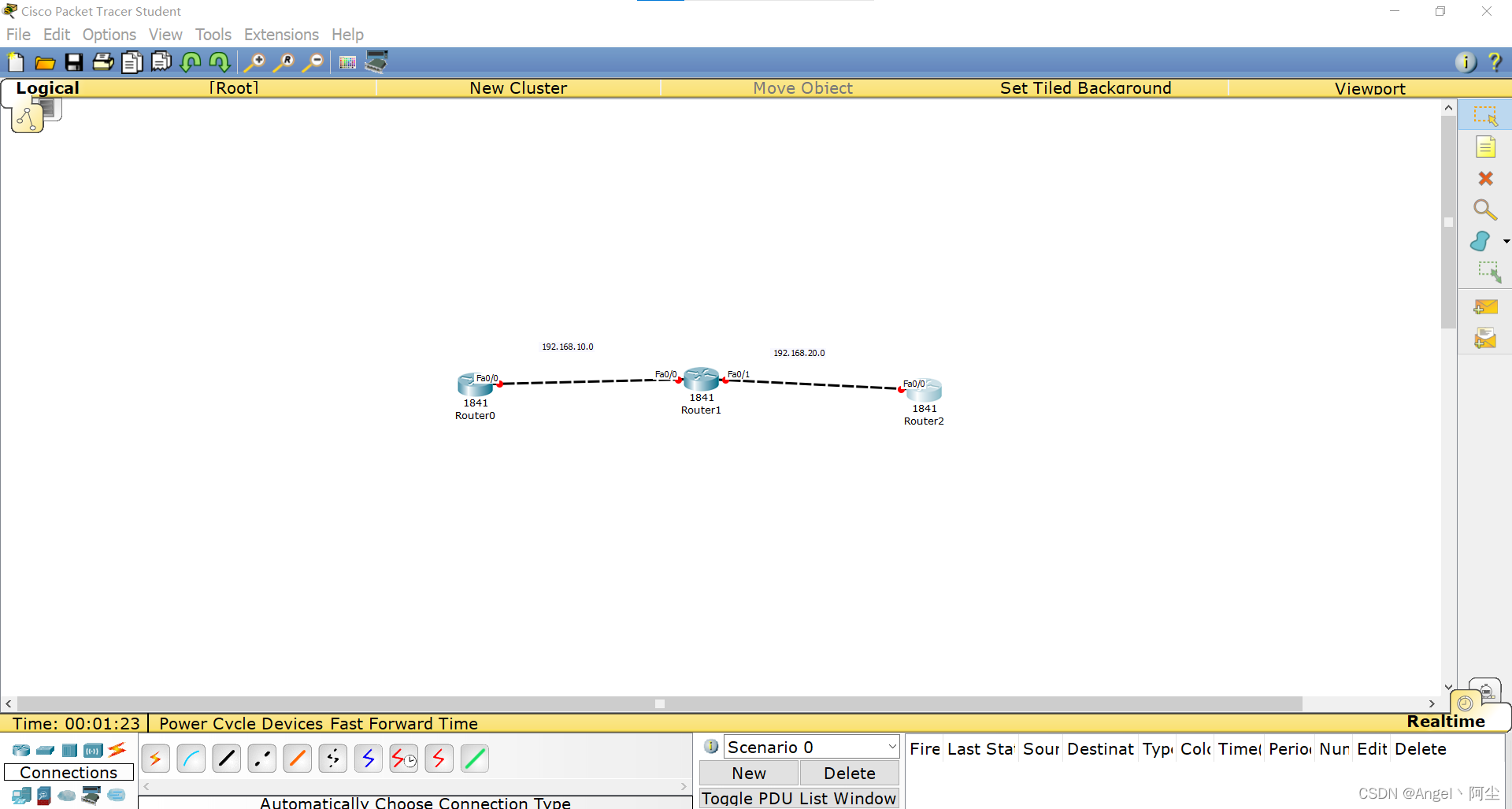This screenshot has height=809, width=1512.
Task: Select the Add Simple PDU envelope
Action: tap(1485, 307)
